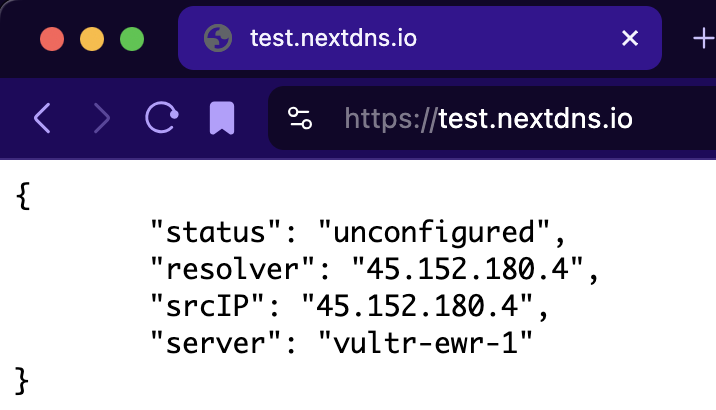Go back to the previous page
The width and height of the screenshot is (716, 410).
coord(42,118)
